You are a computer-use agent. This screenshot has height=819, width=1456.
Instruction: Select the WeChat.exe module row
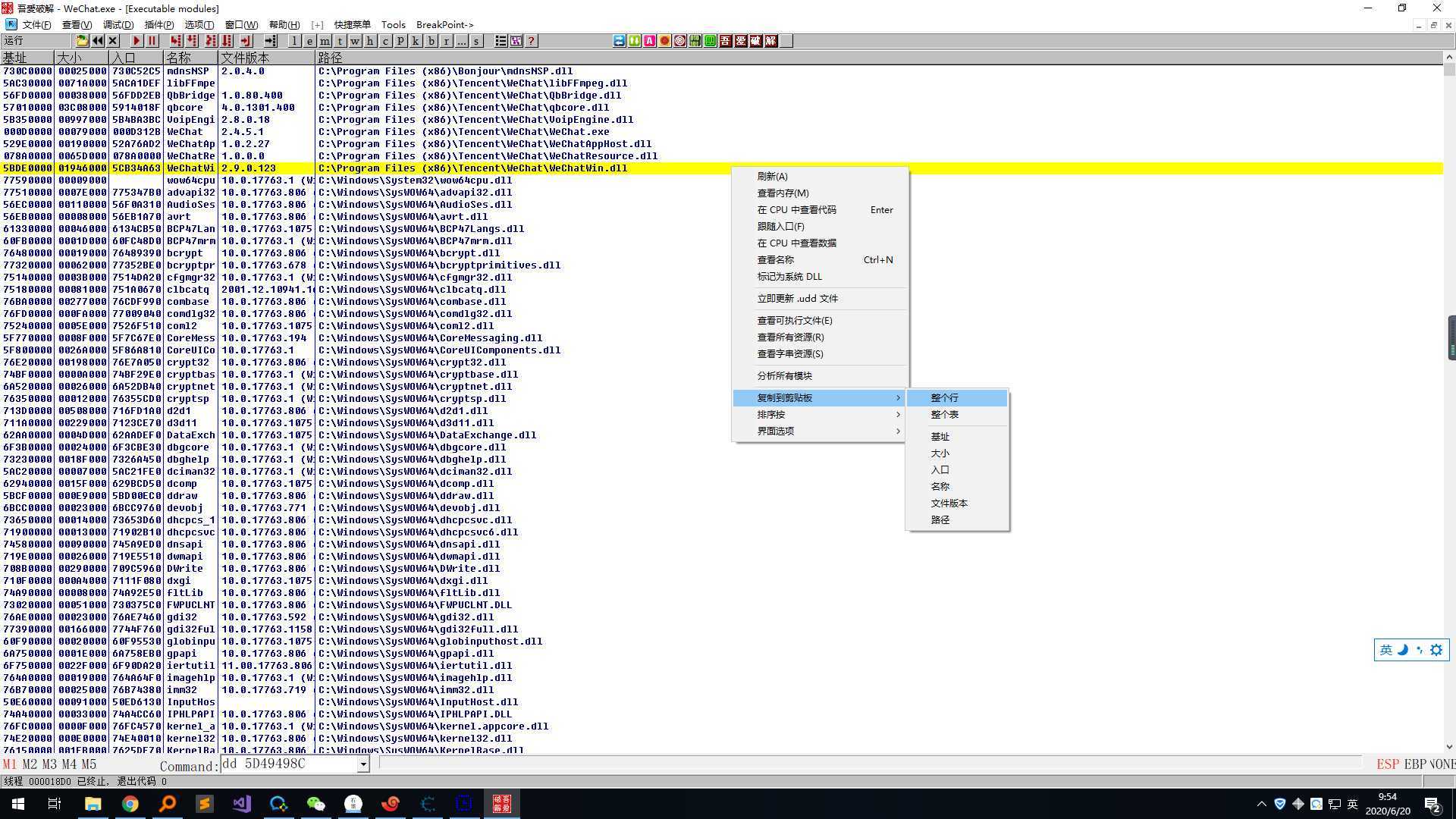[721, 132]
